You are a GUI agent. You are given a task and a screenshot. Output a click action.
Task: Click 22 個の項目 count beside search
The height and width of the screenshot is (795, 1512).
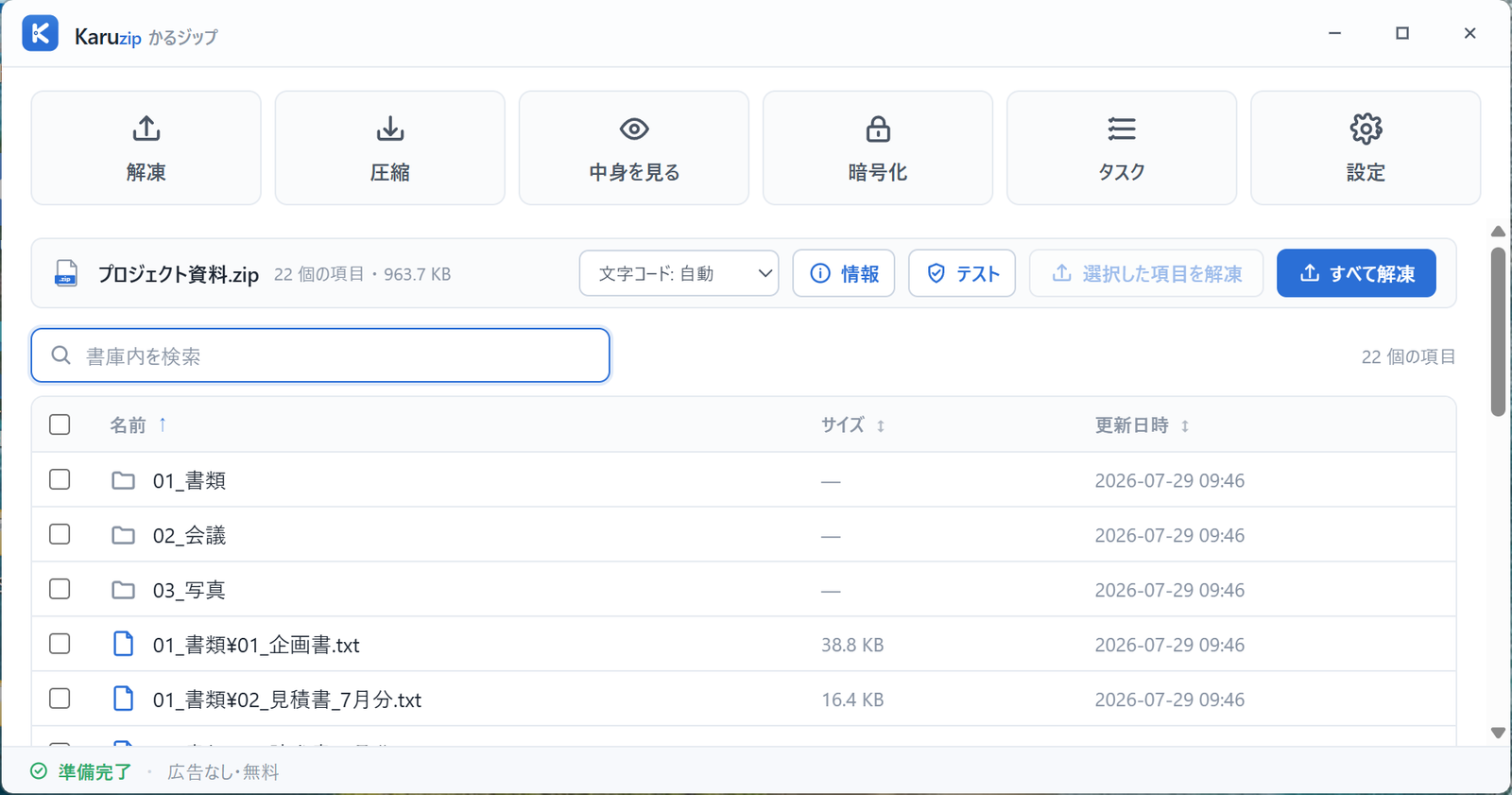point(1408,356)
